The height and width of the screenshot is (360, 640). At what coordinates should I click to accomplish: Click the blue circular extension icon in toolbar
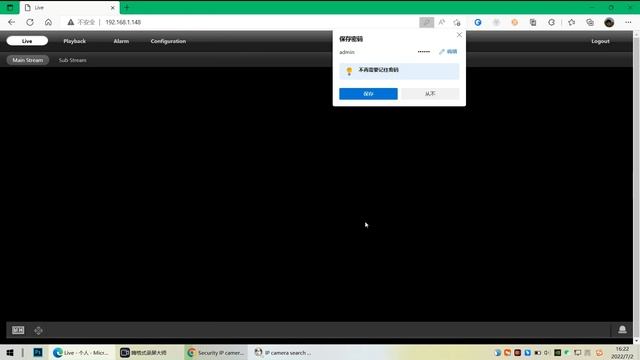[478, 22]
